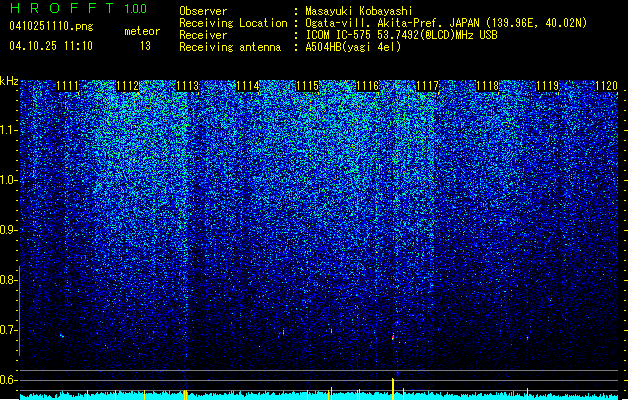
Task: Click the meteor echo just before 1111
Action: pyautogui.click(x=62, y=335)
